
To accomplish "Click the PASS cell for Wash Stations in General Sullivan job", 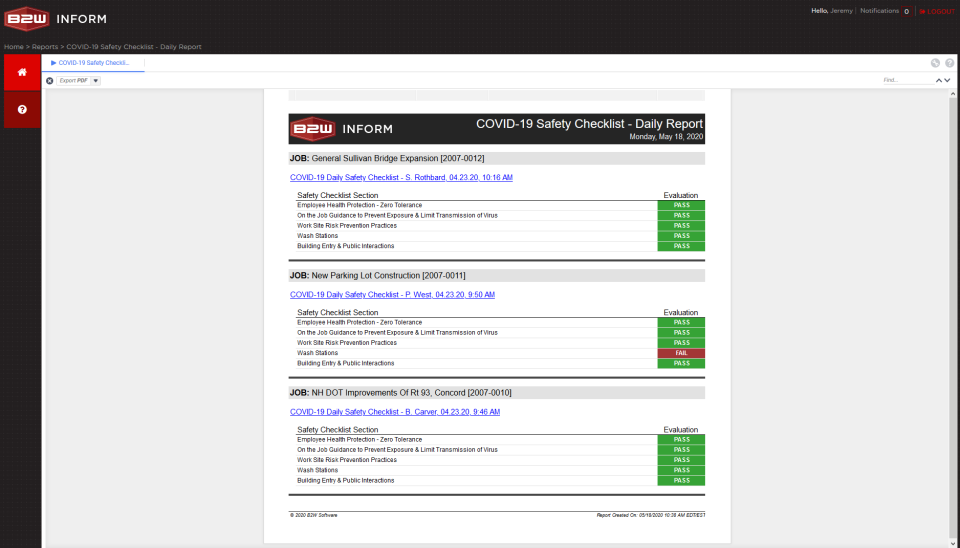I will [x=681, y=236].
